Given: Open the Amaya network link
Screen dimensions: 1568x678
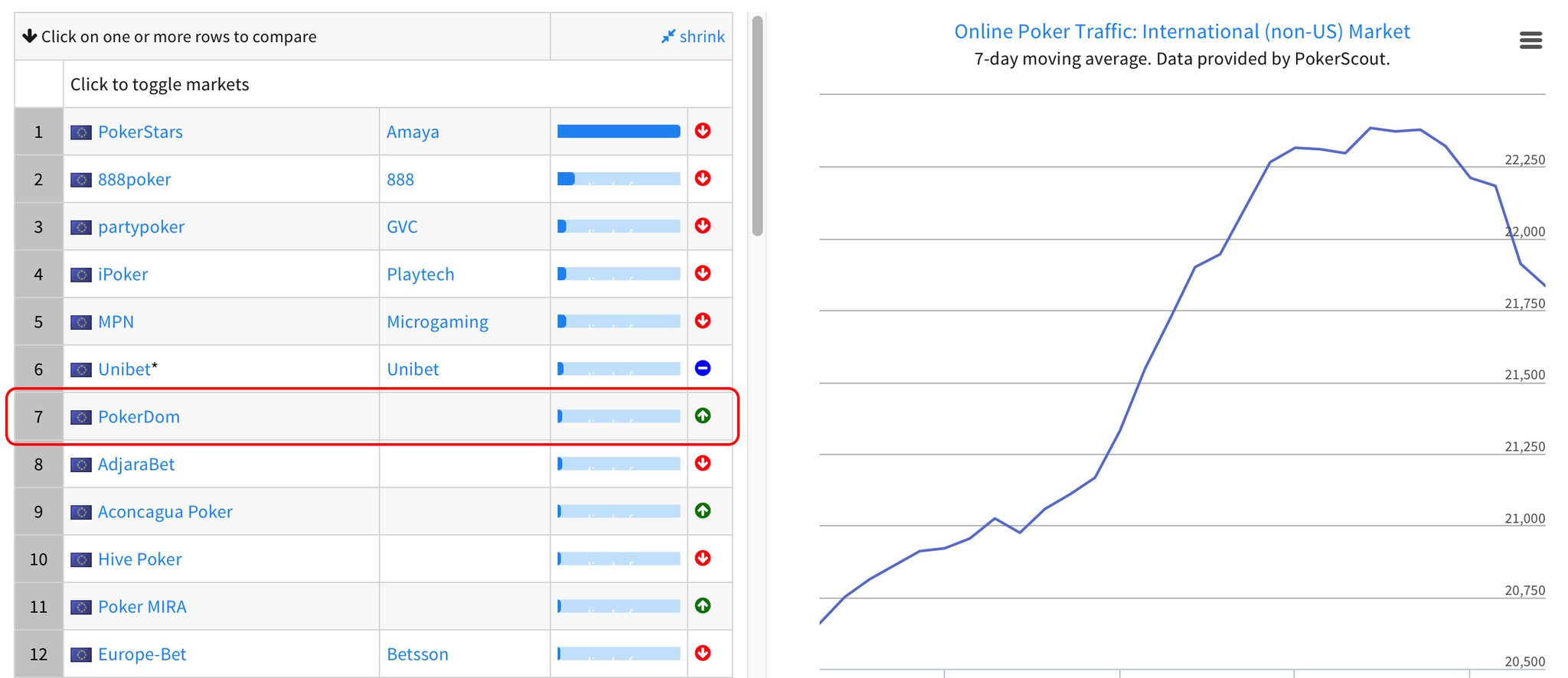Looking at the screenshot, I should tap(413, 132).
